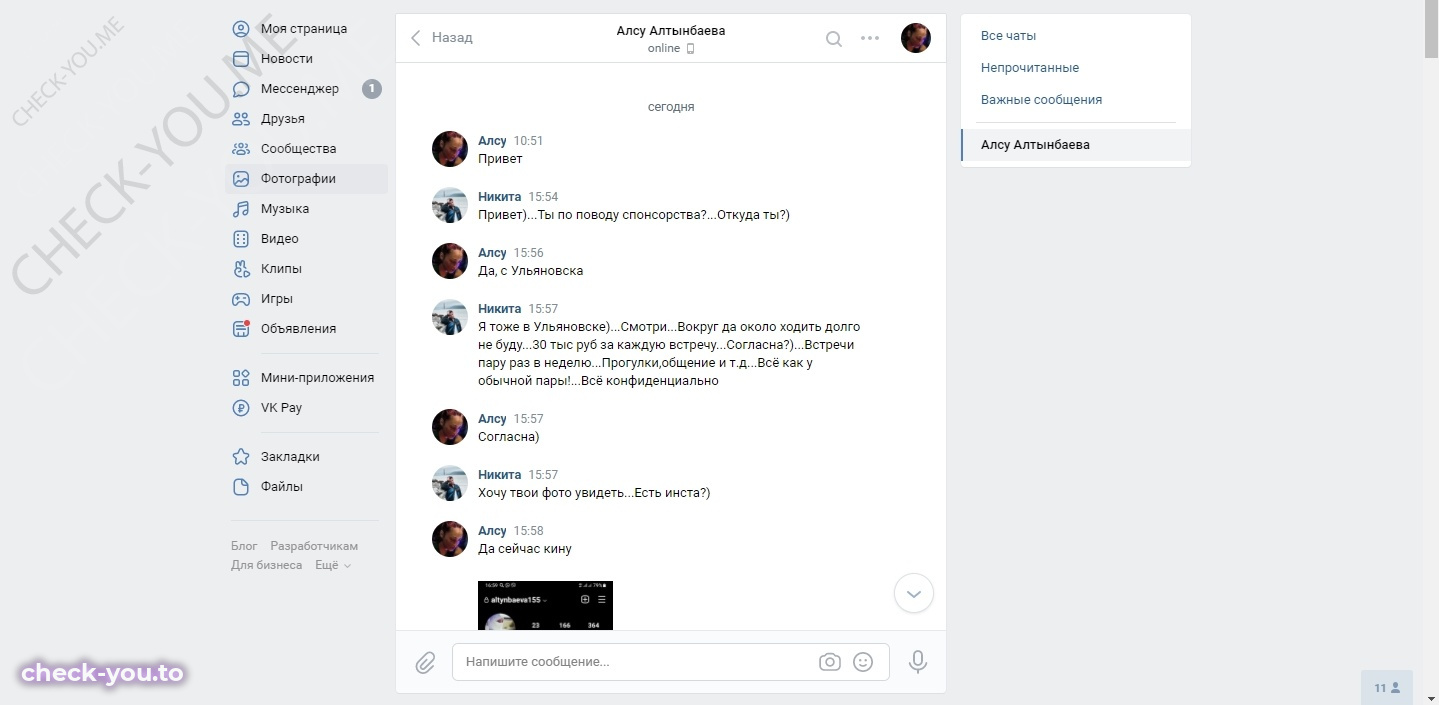The width and height of the screenshot is (1439, 705).
Task: Click the сегодня date label
Action: [671, 107]
